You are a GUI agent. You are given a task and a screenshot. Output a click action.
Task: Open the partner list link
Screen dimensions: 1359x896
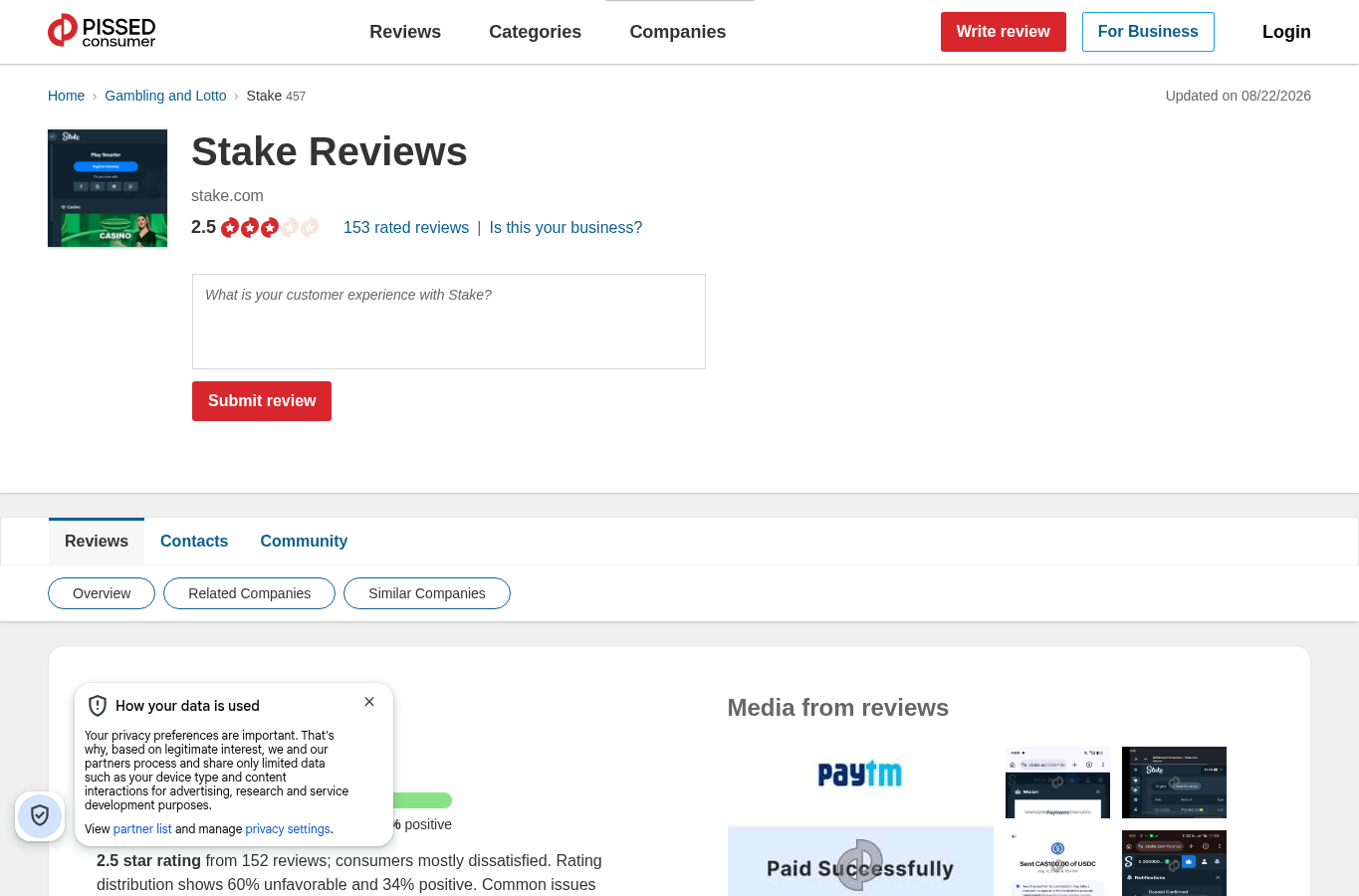tap(142, 829)
